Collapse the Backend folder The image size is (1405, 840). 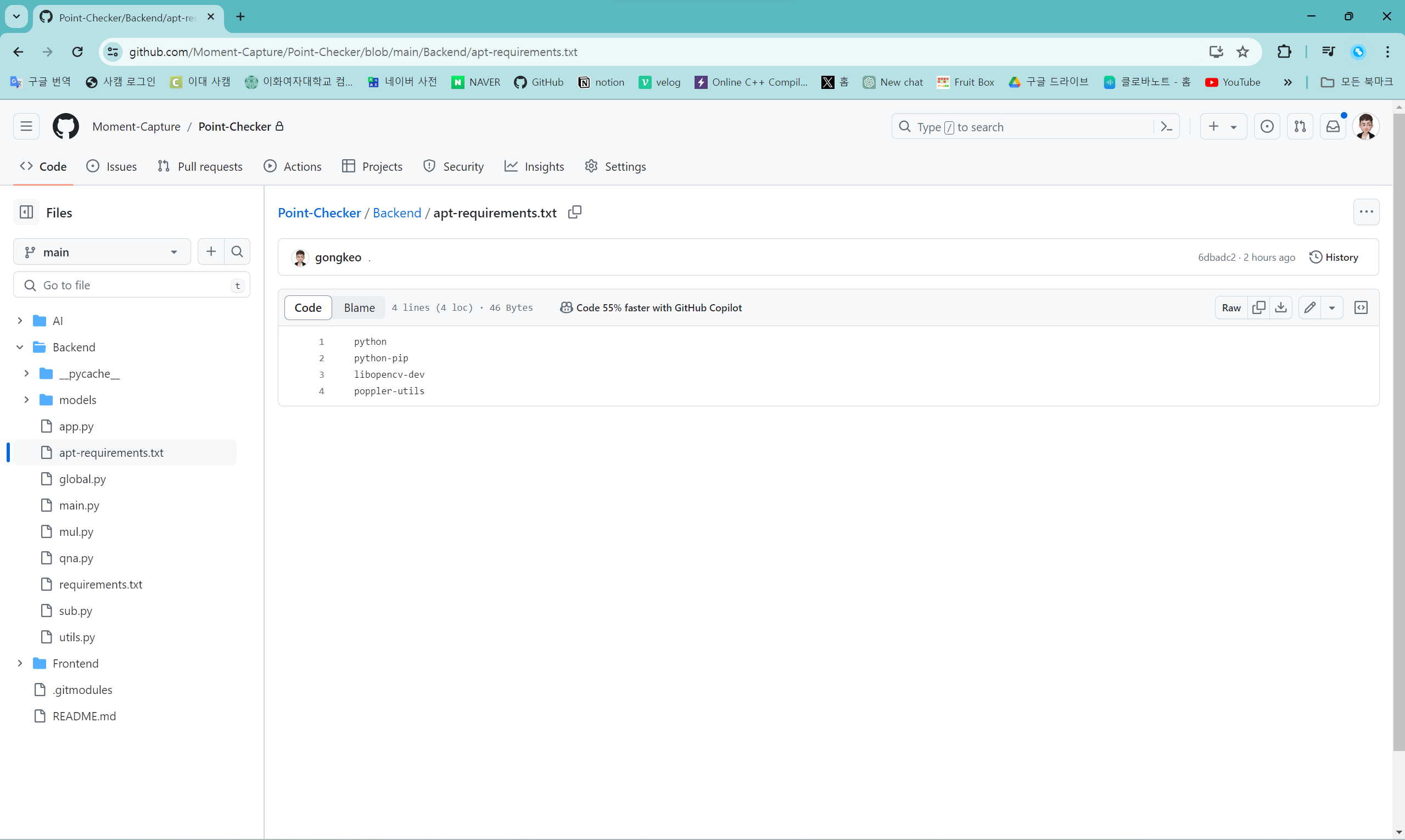tap(20, 347)
